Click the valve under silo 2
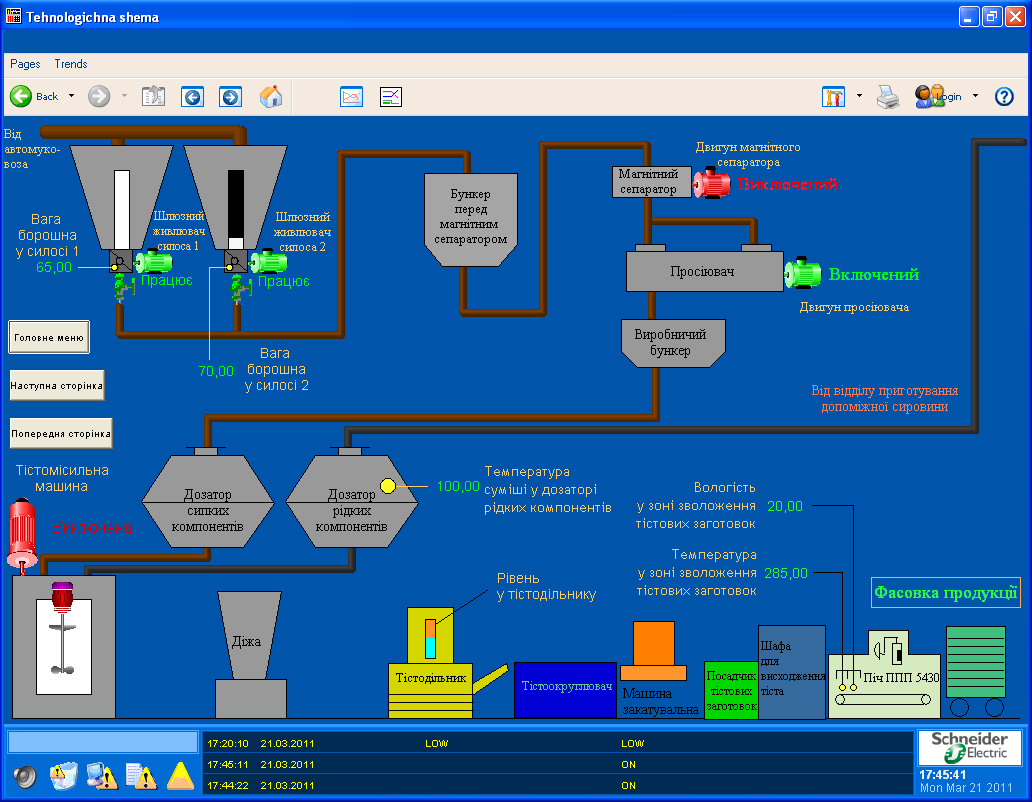The width and height of the screenshot is (1032, 802). coord(239,288)
